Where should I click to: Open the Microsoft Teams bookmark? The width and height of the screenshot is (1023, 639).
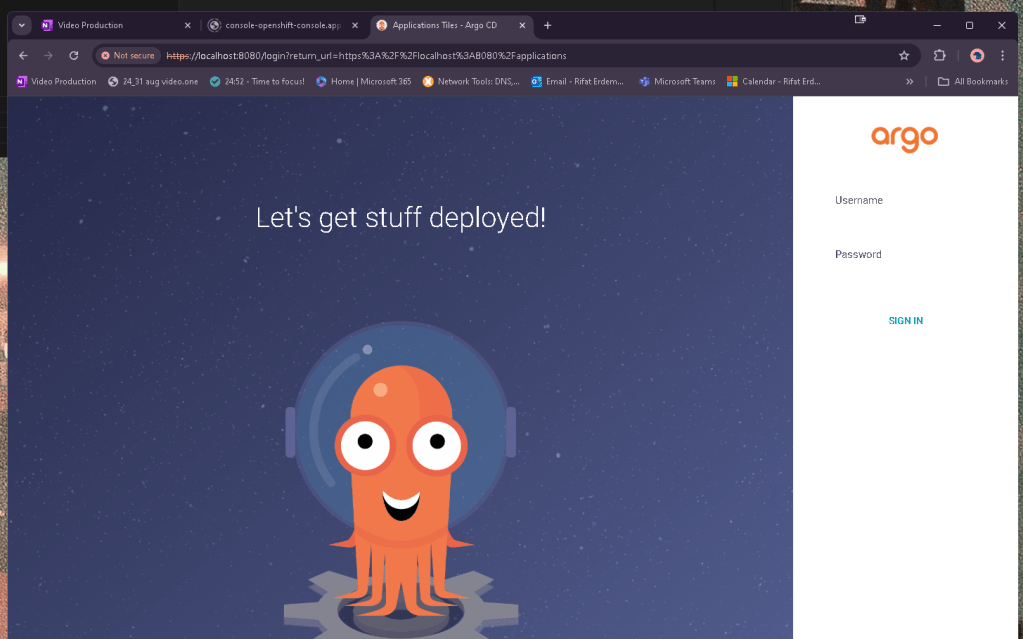(x=677, y=82)
